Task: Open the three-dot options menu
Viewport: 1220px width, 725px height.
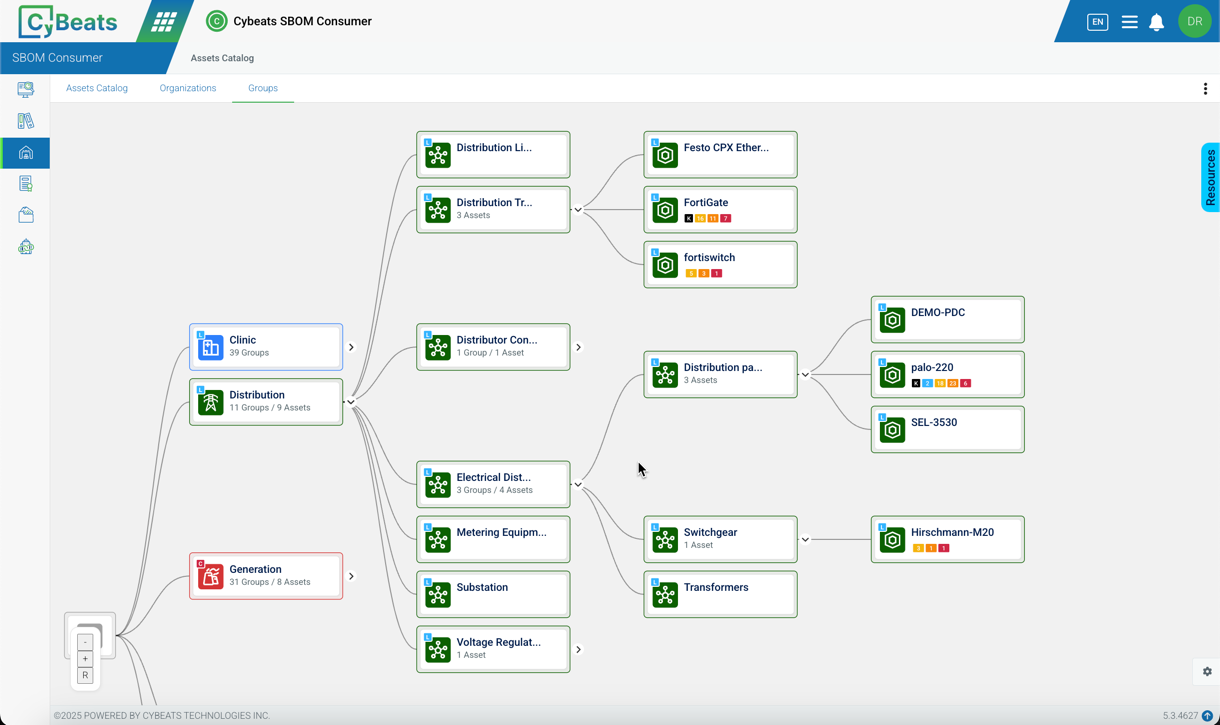Action: [1205, 89]
